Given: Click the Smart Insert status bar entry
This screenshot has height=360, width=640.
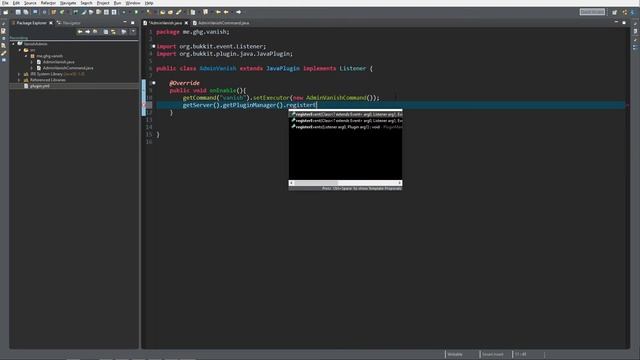Looking at the screenshot, I should (492, 354).
